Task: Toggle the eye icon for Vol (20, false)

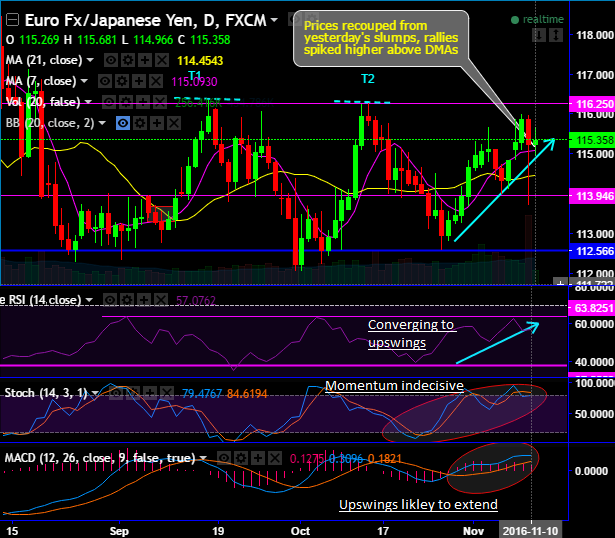Action: (x=109, y=102)
